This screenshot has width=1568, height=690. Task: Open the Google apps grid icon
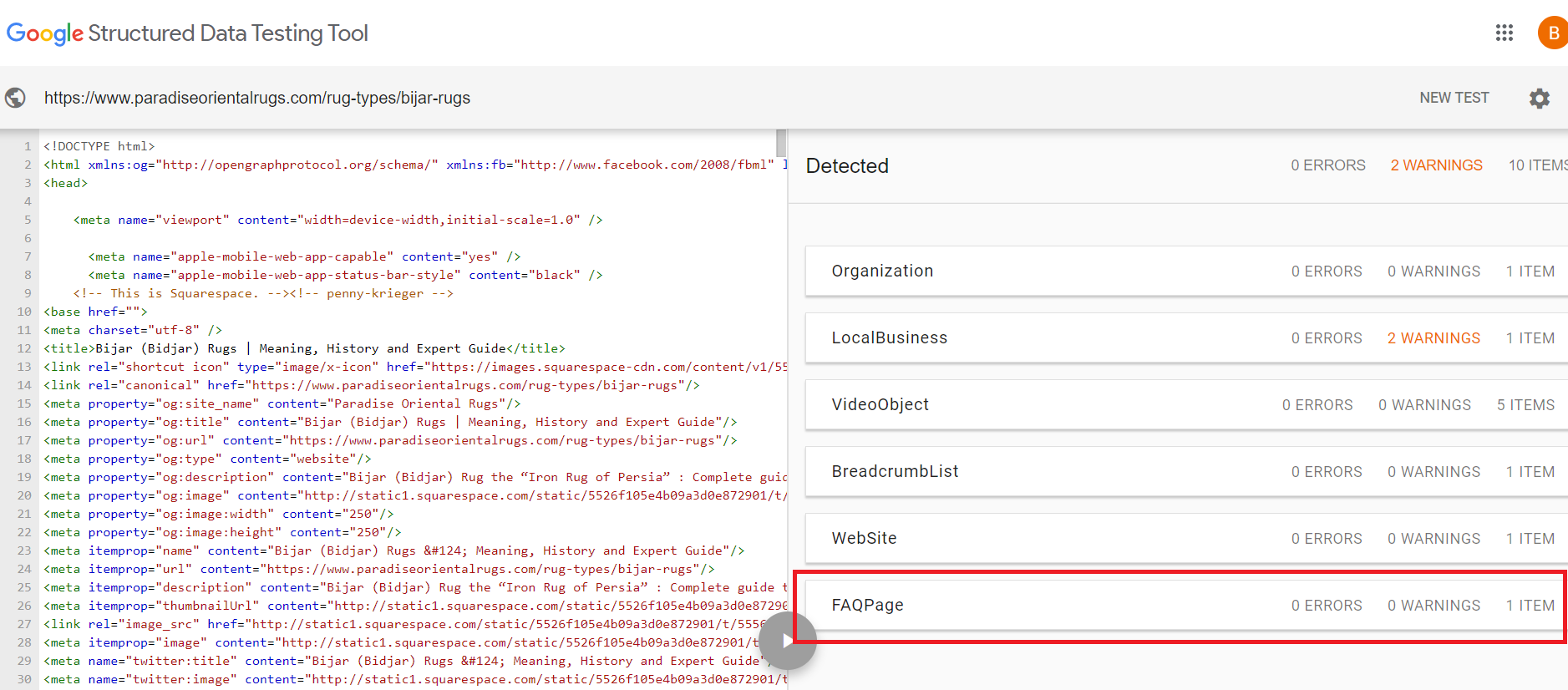coord(1505,33)
